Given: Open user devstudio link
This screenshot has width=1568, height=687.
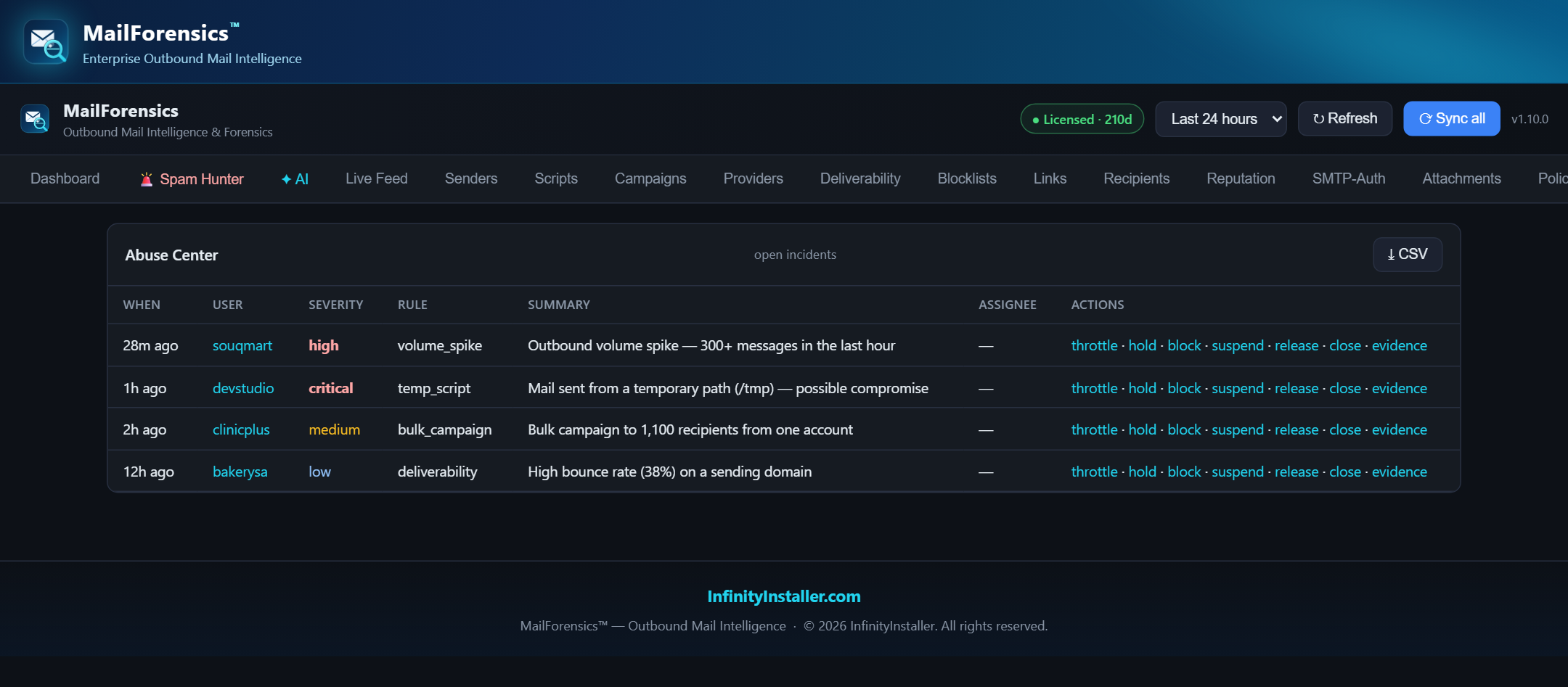Looking at the screenshot, I should click(x=243, y=388).
